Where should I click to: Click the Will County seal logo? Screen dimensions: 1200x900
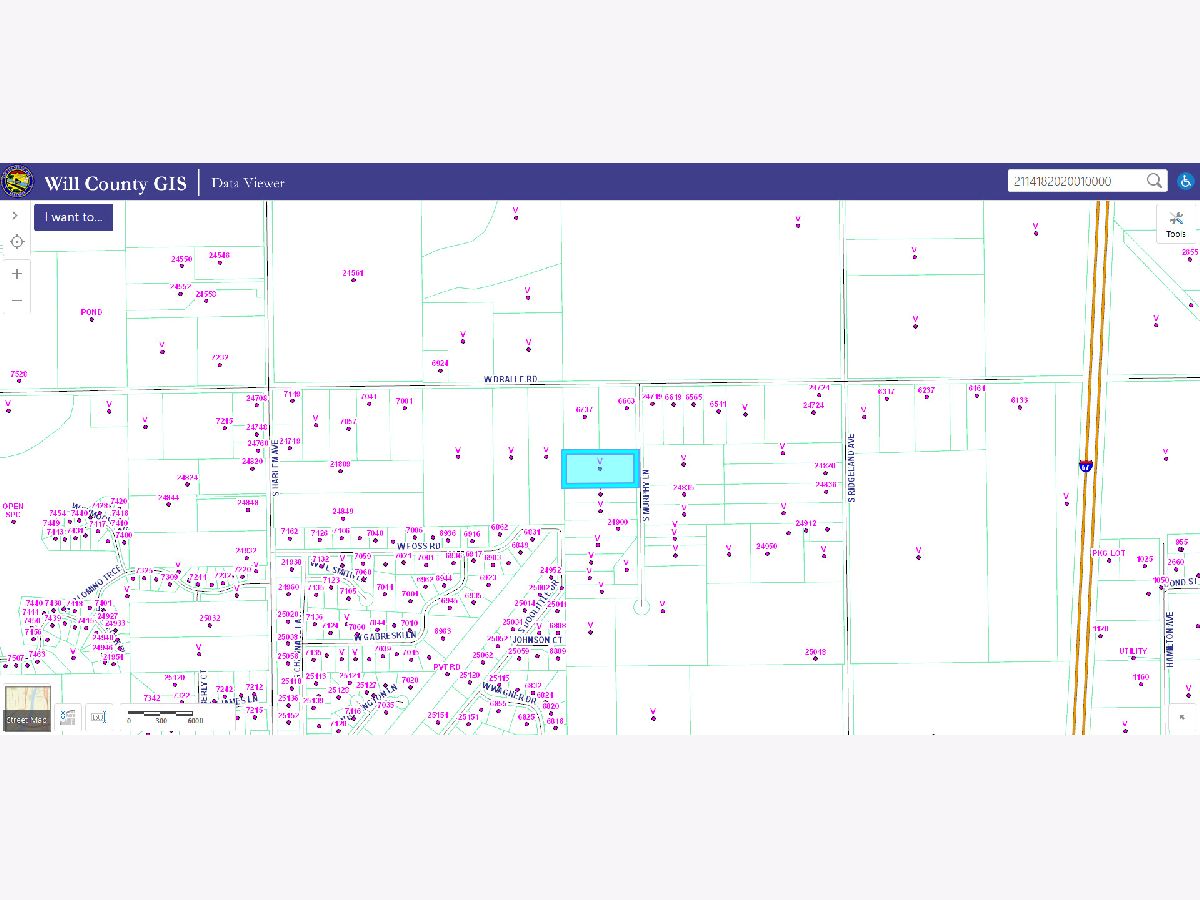[17, 182]
